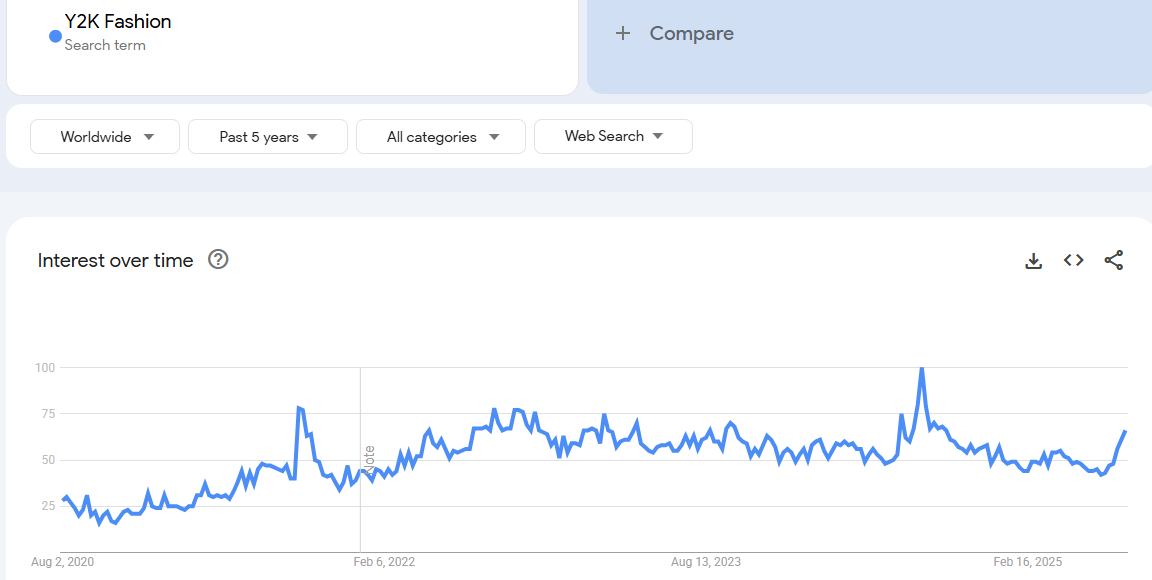Click the Search term label under Y2K Fashion
The image size is (1152, 580).
(x=105, y=45)
